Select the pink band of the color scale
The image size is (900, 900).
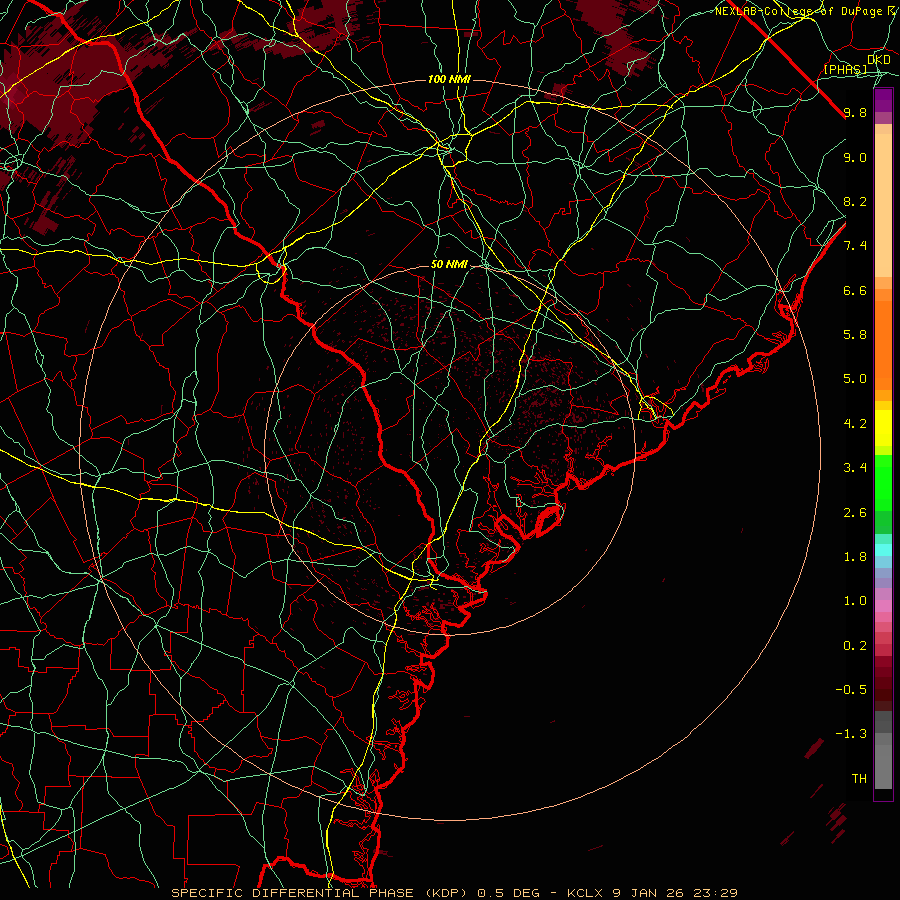point(883,606)
